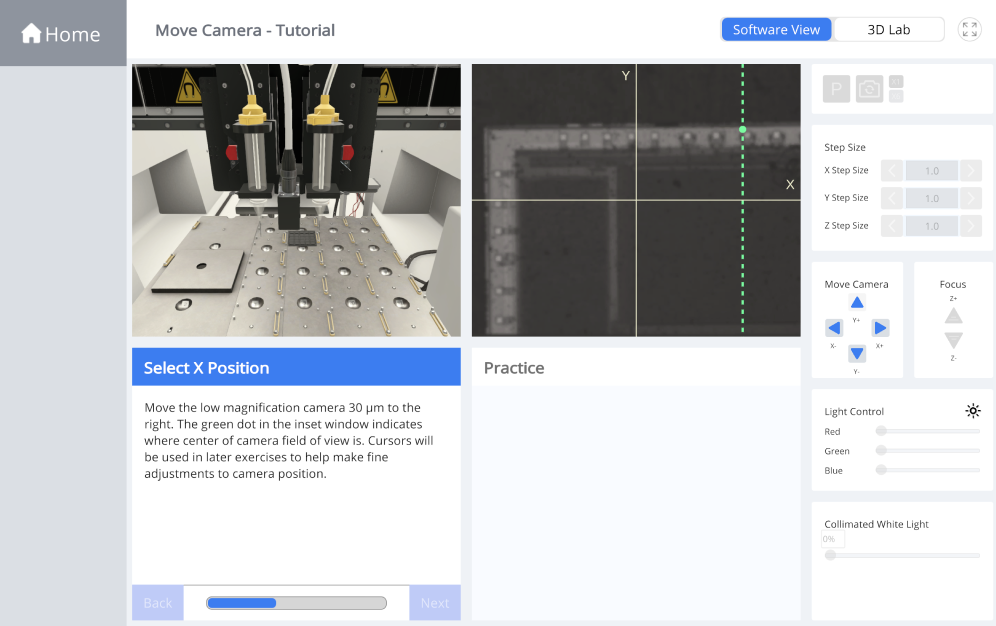Click the 'Light Control' label
Viewport: 996px width, 626px height.
pyautogui.click(x=854, y=411)
